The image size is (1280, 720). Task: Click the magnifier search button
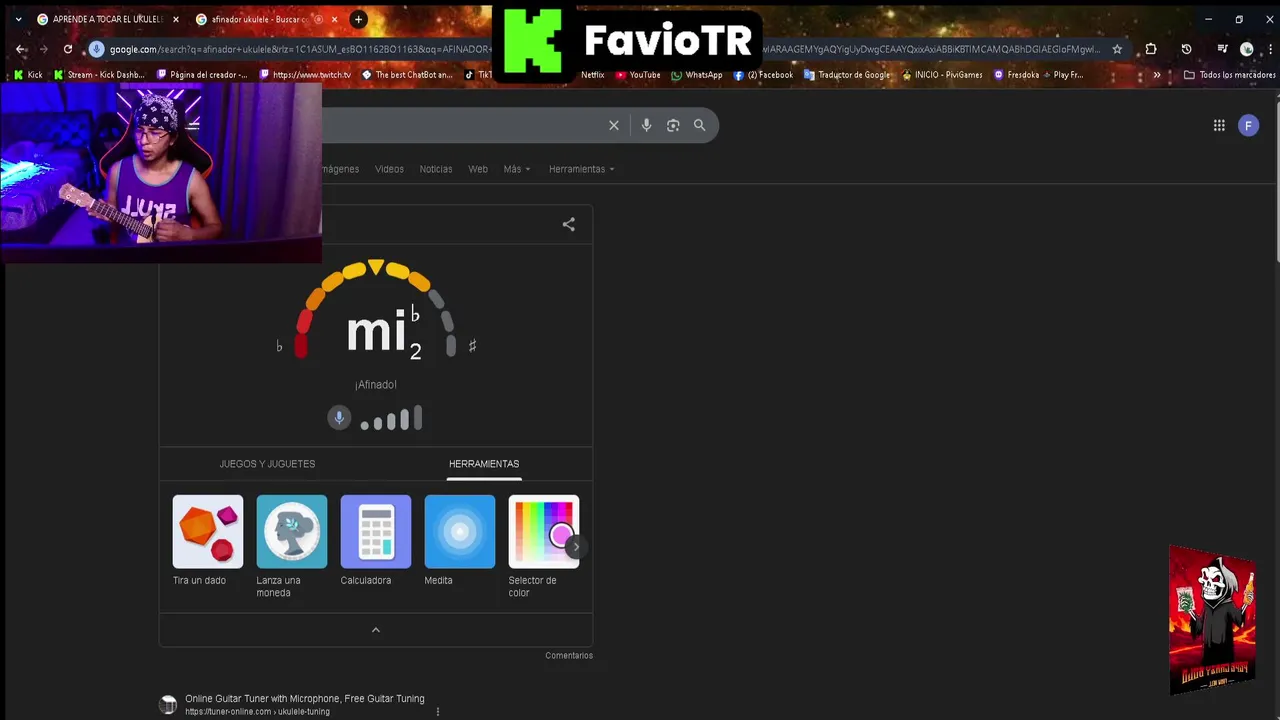click(x=700, y=125)
